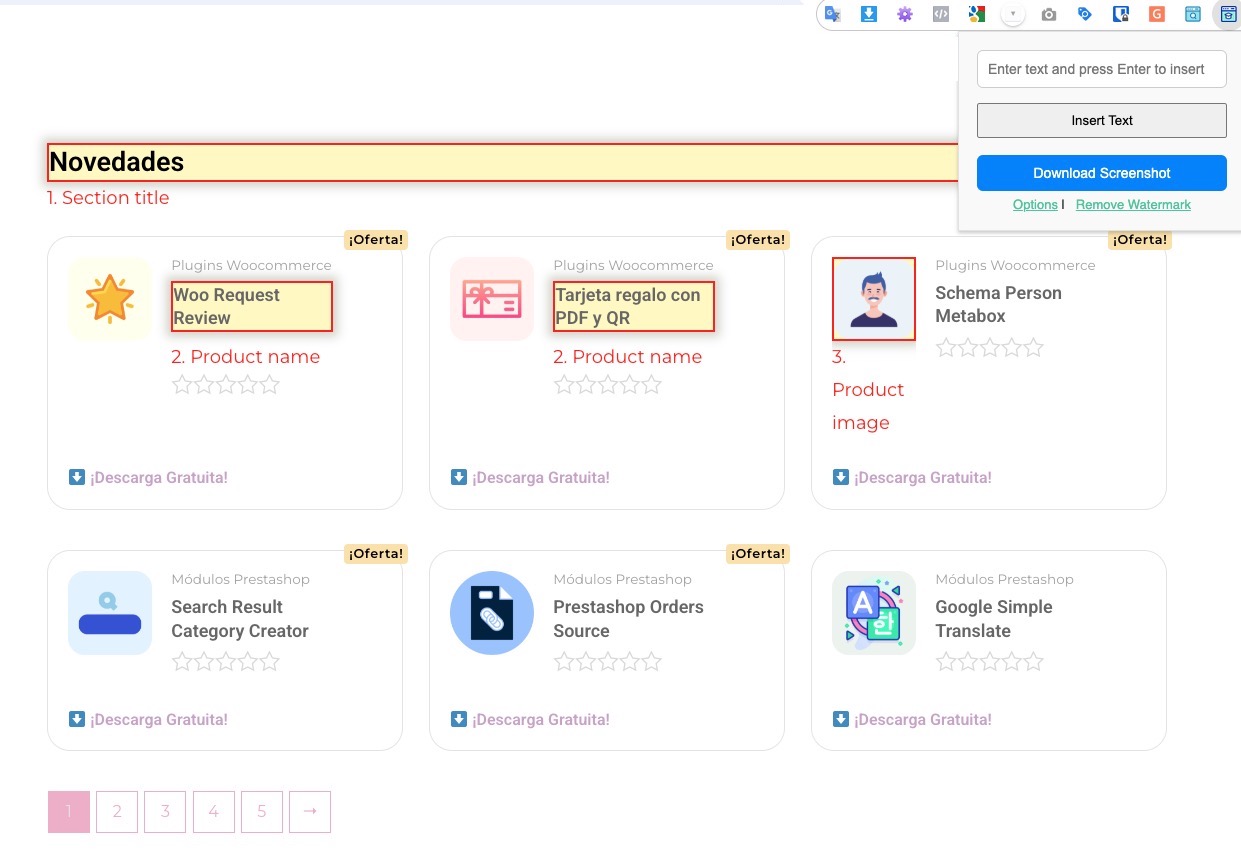Click the download icon in Google Simple Translate card

click(x=841, y=719)
